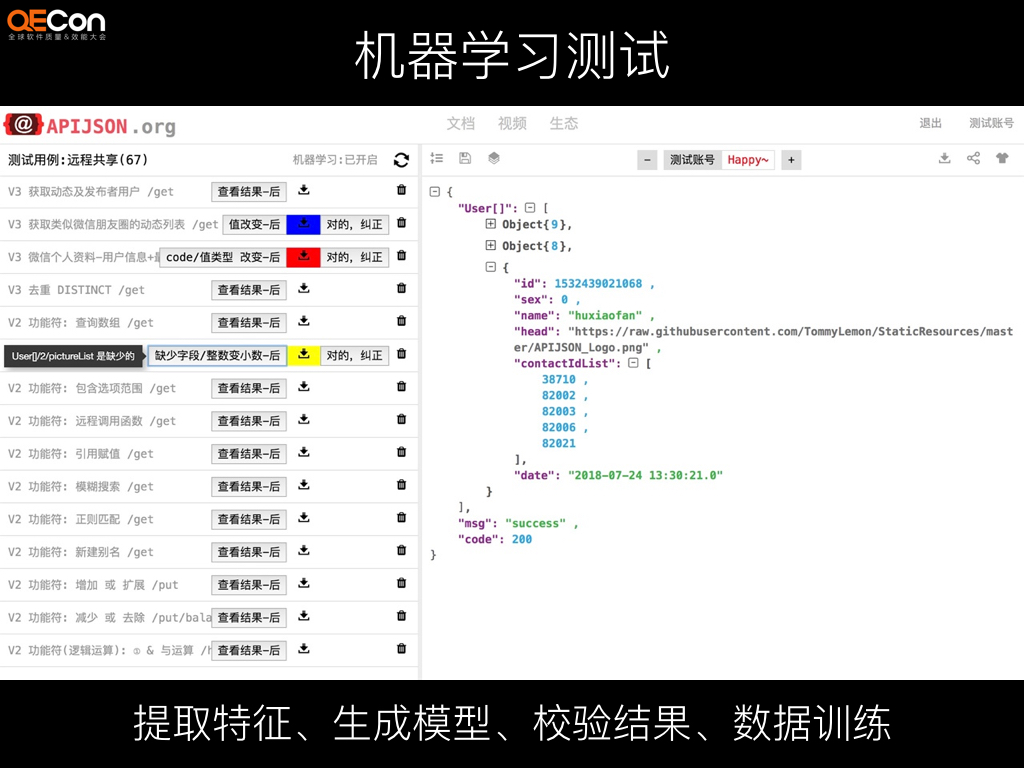Delete the 去重 DISTINCT /get test case

point(401,290)
